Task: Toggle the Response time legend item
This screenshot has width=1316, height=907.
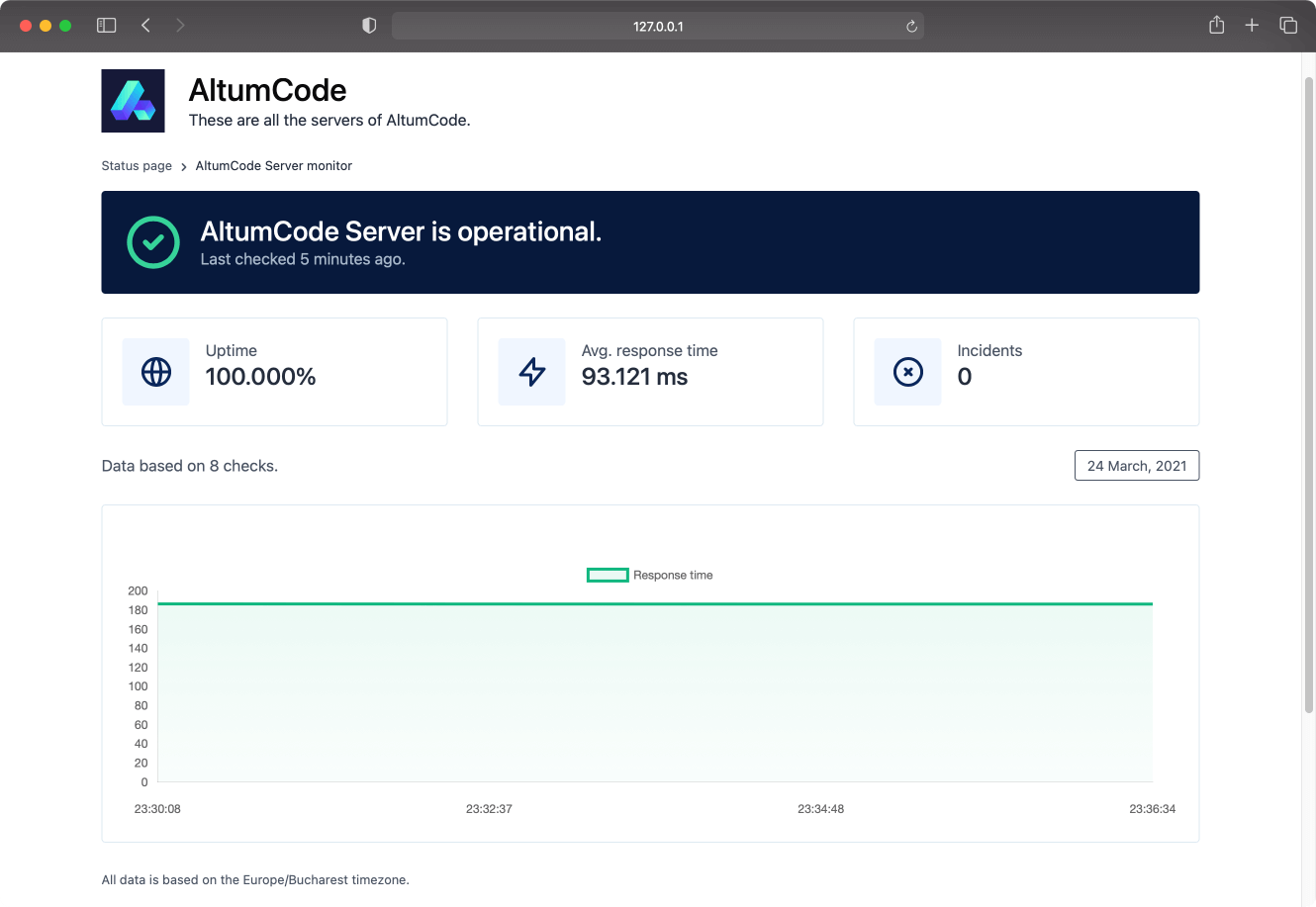Action: [650, 575]
